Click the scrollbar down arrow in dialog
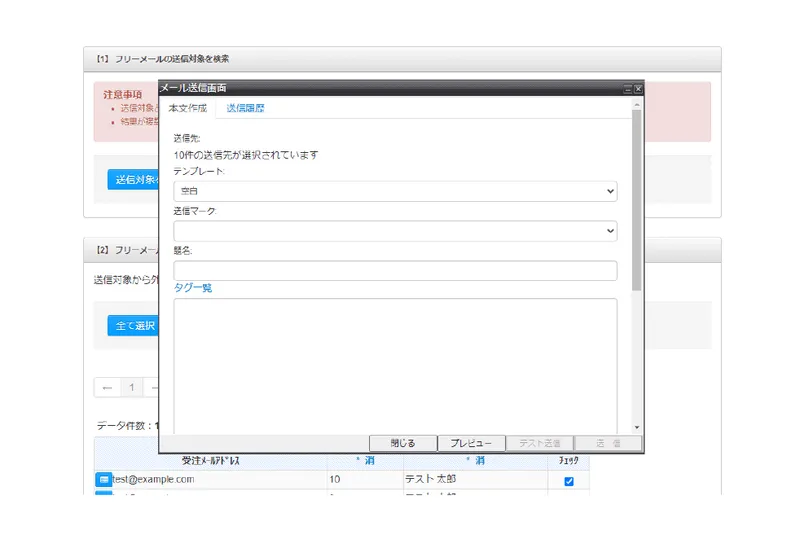Screen dimensions: 800x534 click(x=636, y=427)
